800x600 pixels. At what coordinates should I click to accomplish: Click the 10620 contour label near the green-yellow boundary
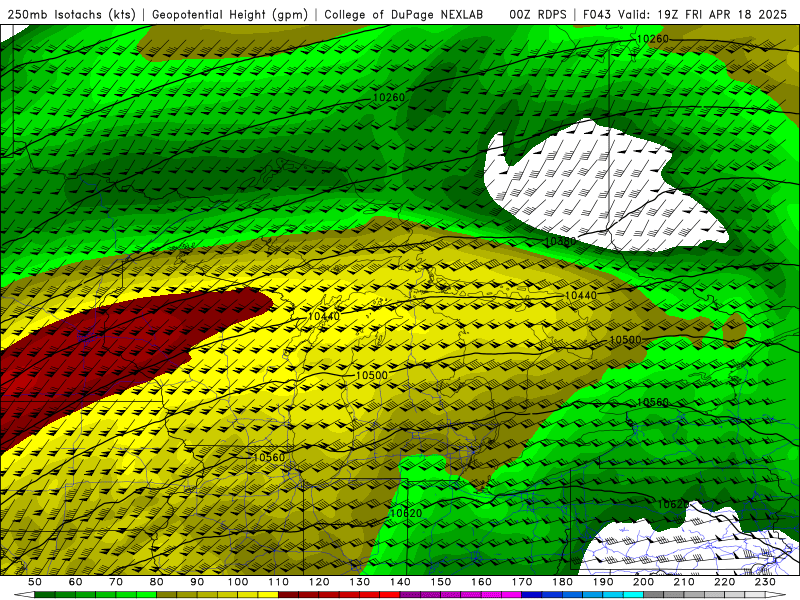(406, 513)
